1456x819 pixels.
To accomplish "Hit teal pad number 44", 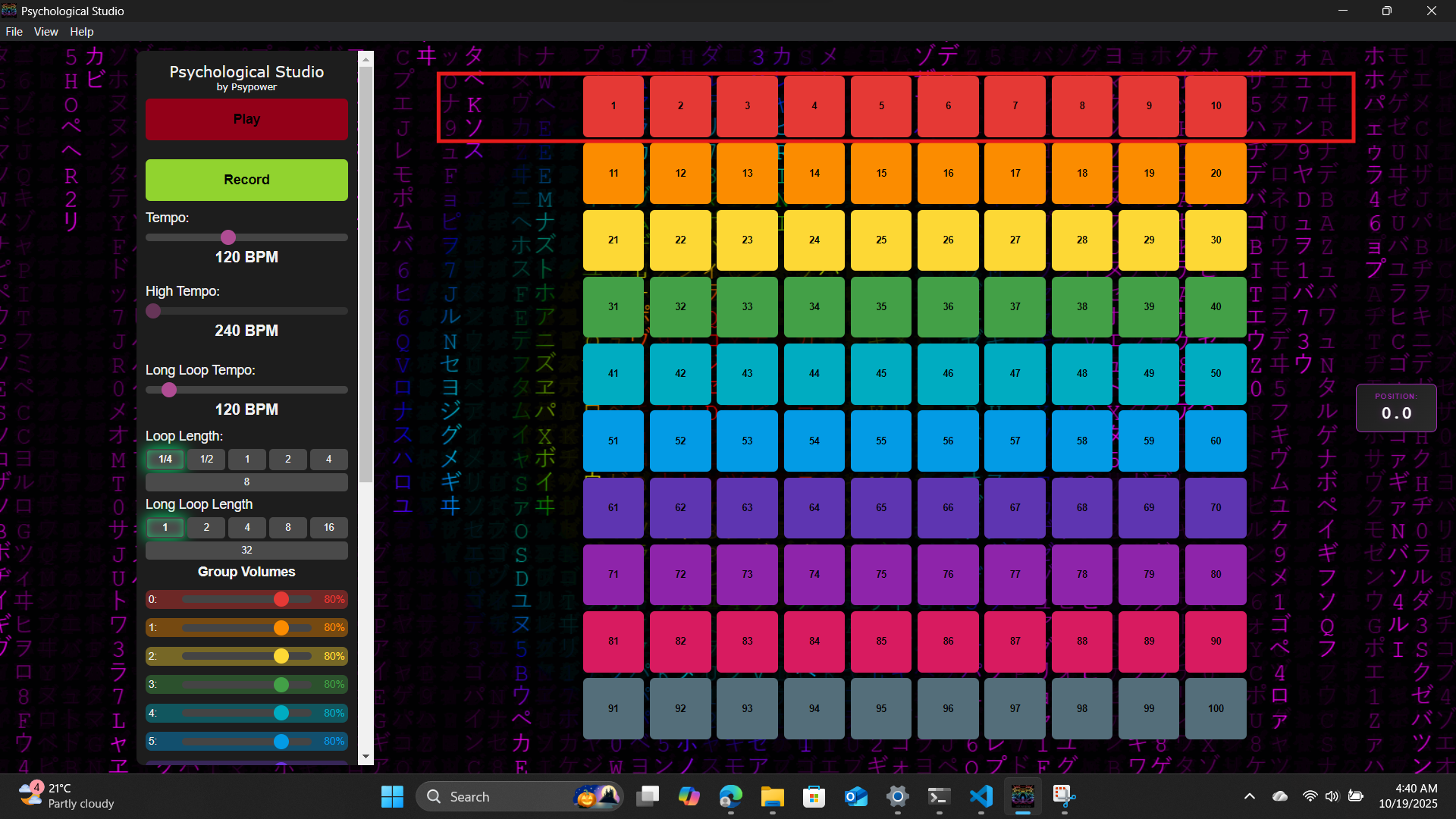I will click(x=814, y=373).
